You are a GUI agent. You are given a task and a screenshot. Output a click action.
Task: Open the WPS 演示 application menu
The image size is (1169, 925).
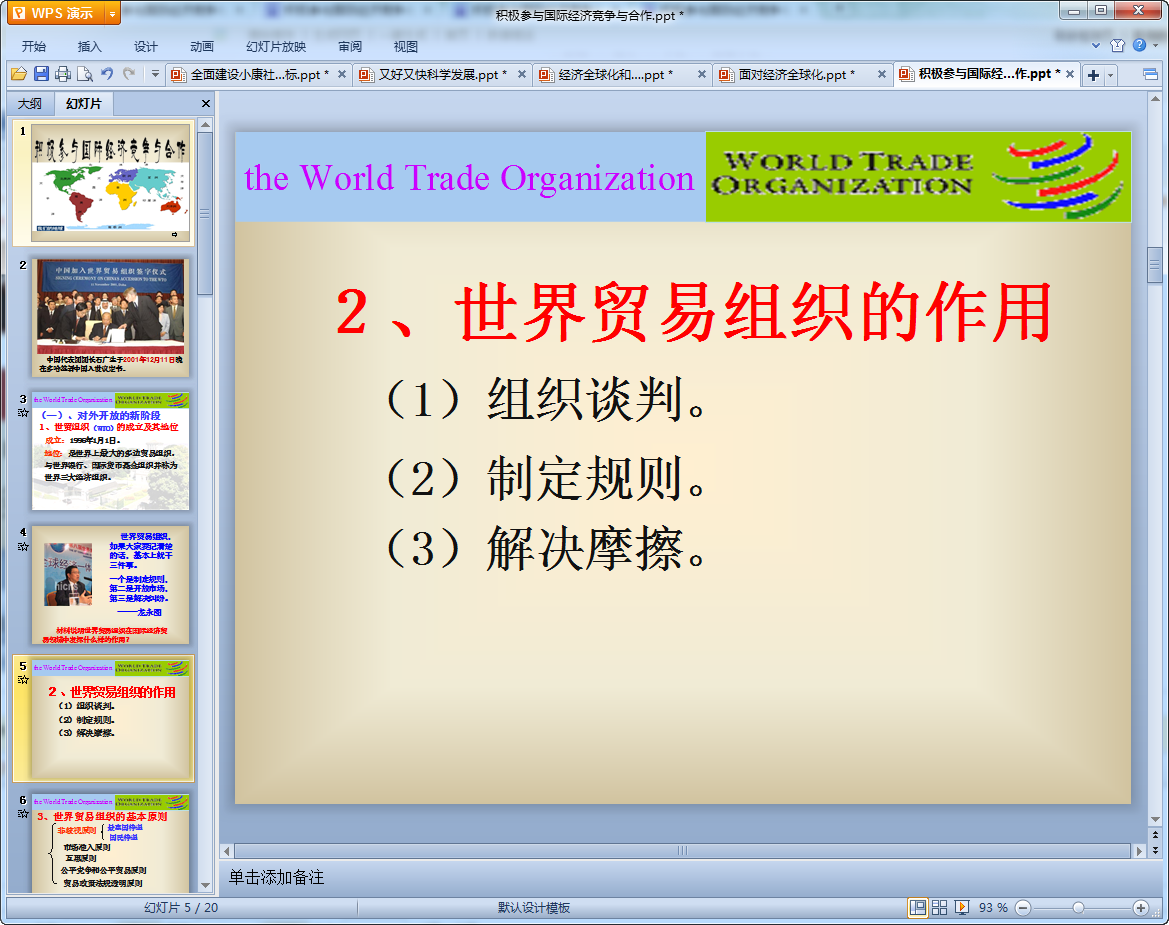[x=56, y=13]
